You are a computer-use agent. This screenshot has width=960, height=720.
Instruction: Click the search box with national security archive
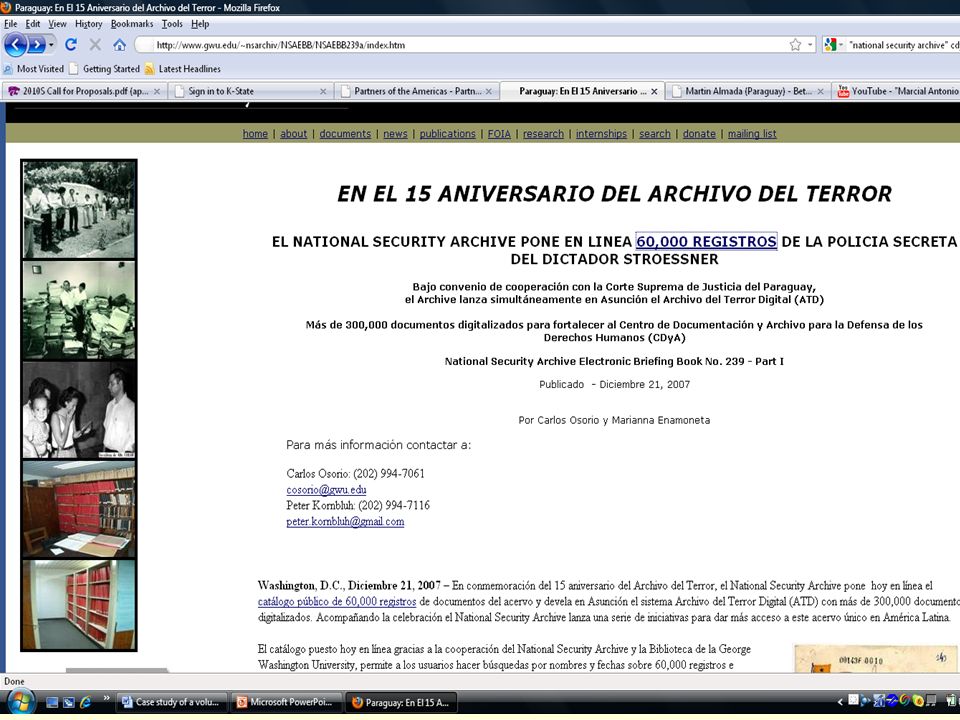(x=904, y=45)
